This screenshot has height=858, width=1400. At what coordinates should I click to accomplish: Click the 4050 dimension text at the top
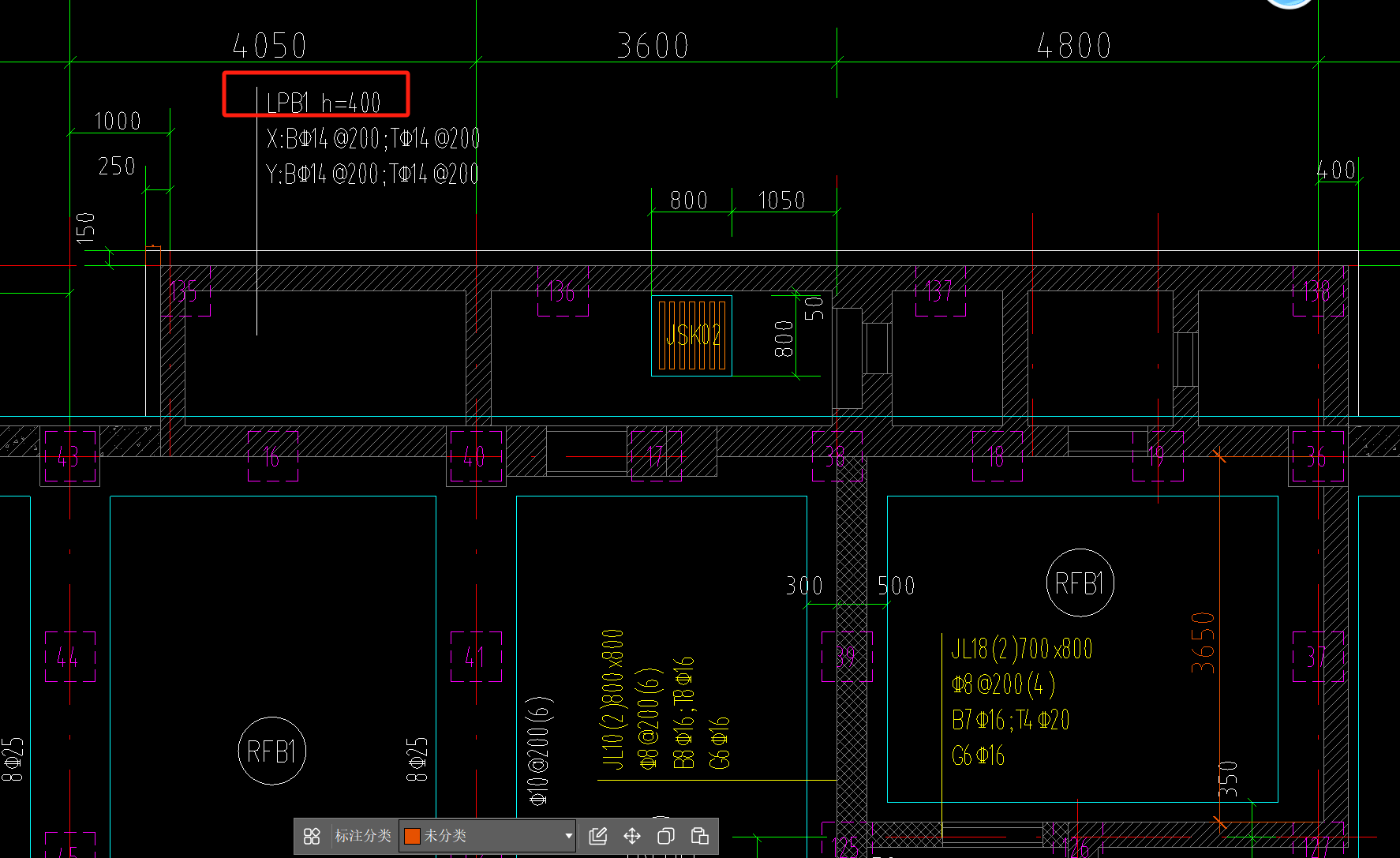pyautogui.click(x=270, y=46)
